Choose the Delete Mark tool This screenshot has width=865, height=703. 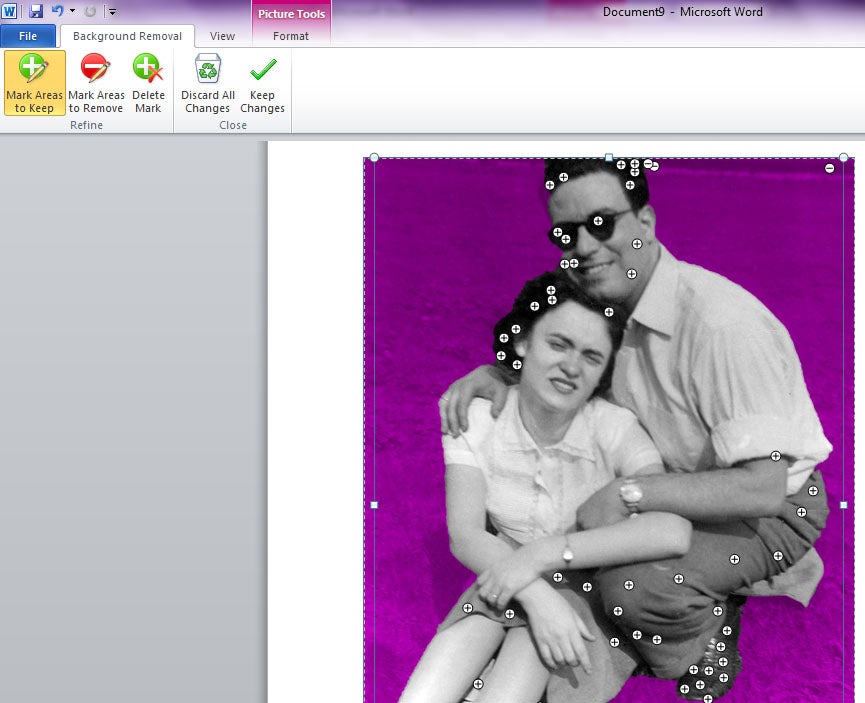148,83
